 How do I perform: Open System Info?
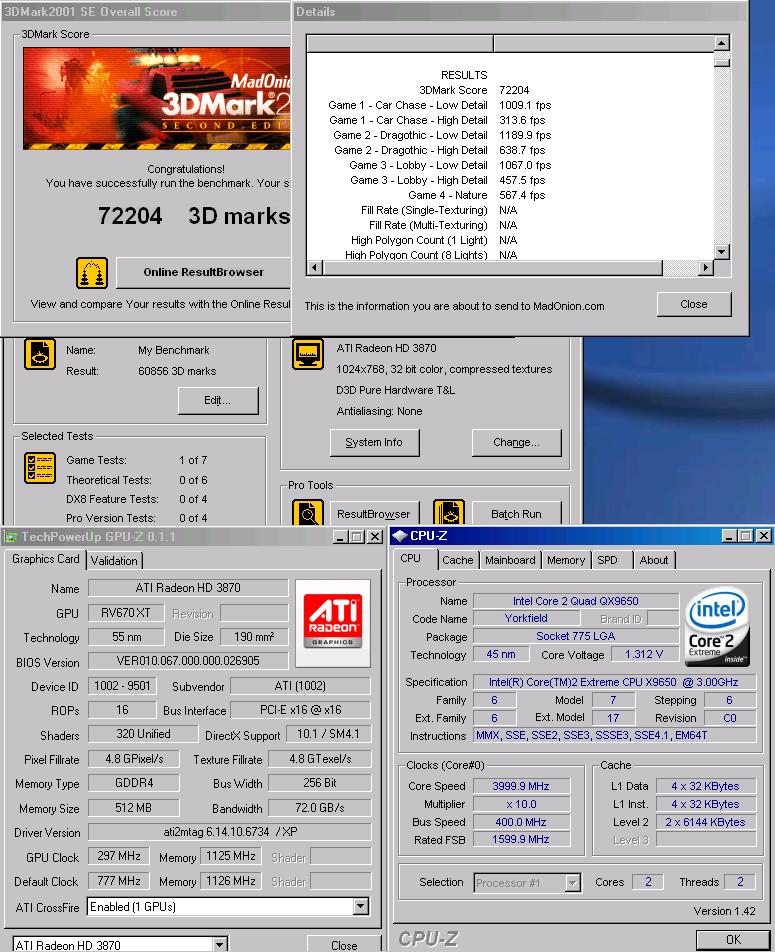click(x=374, y=443)
